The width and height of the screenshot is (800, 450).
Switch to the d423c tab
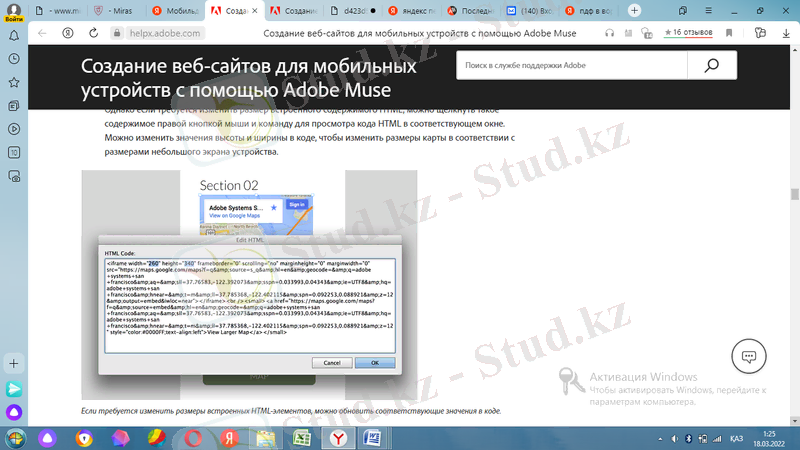[352, 10]
